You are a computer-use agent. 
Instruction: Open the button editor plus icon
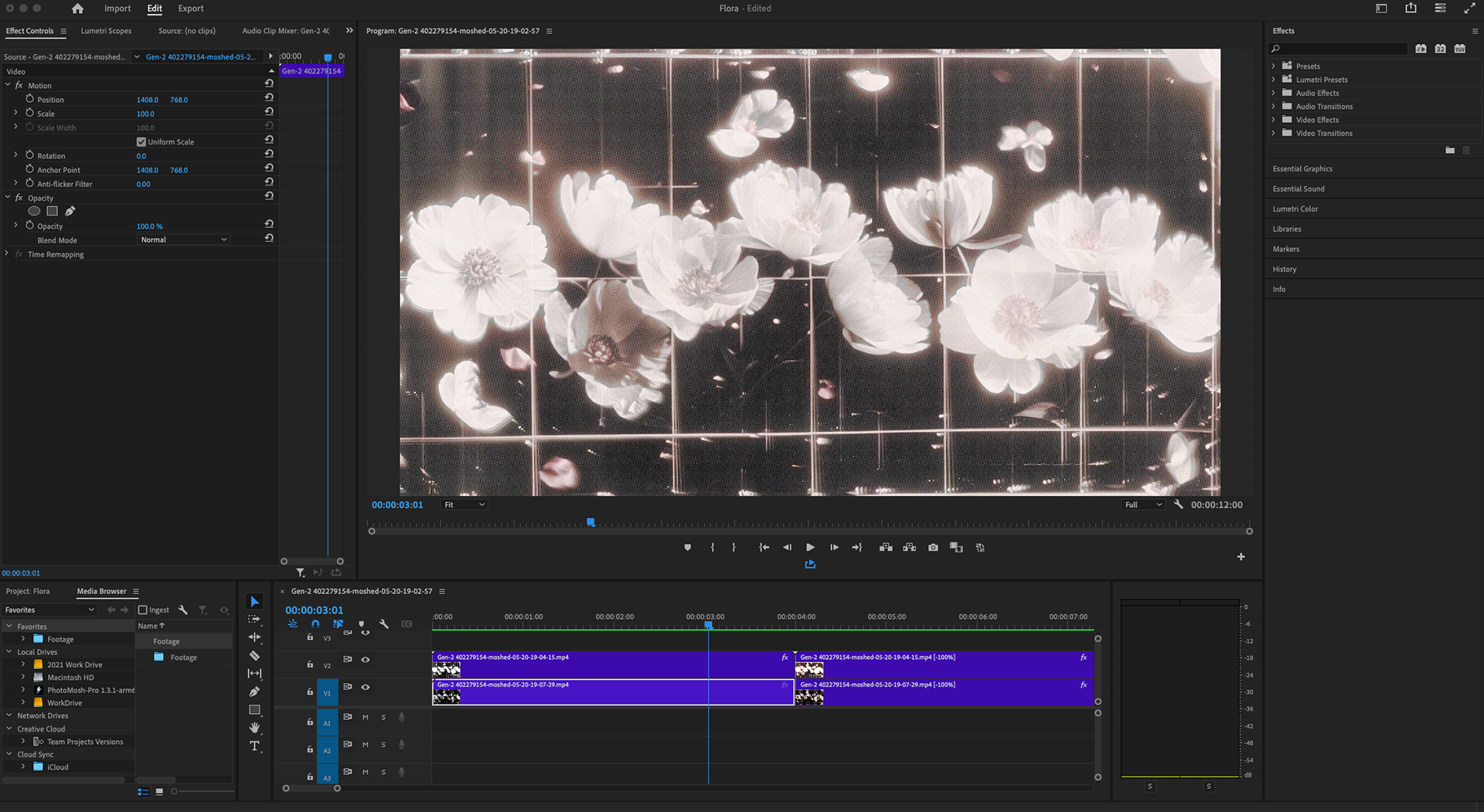point(1241,556)
